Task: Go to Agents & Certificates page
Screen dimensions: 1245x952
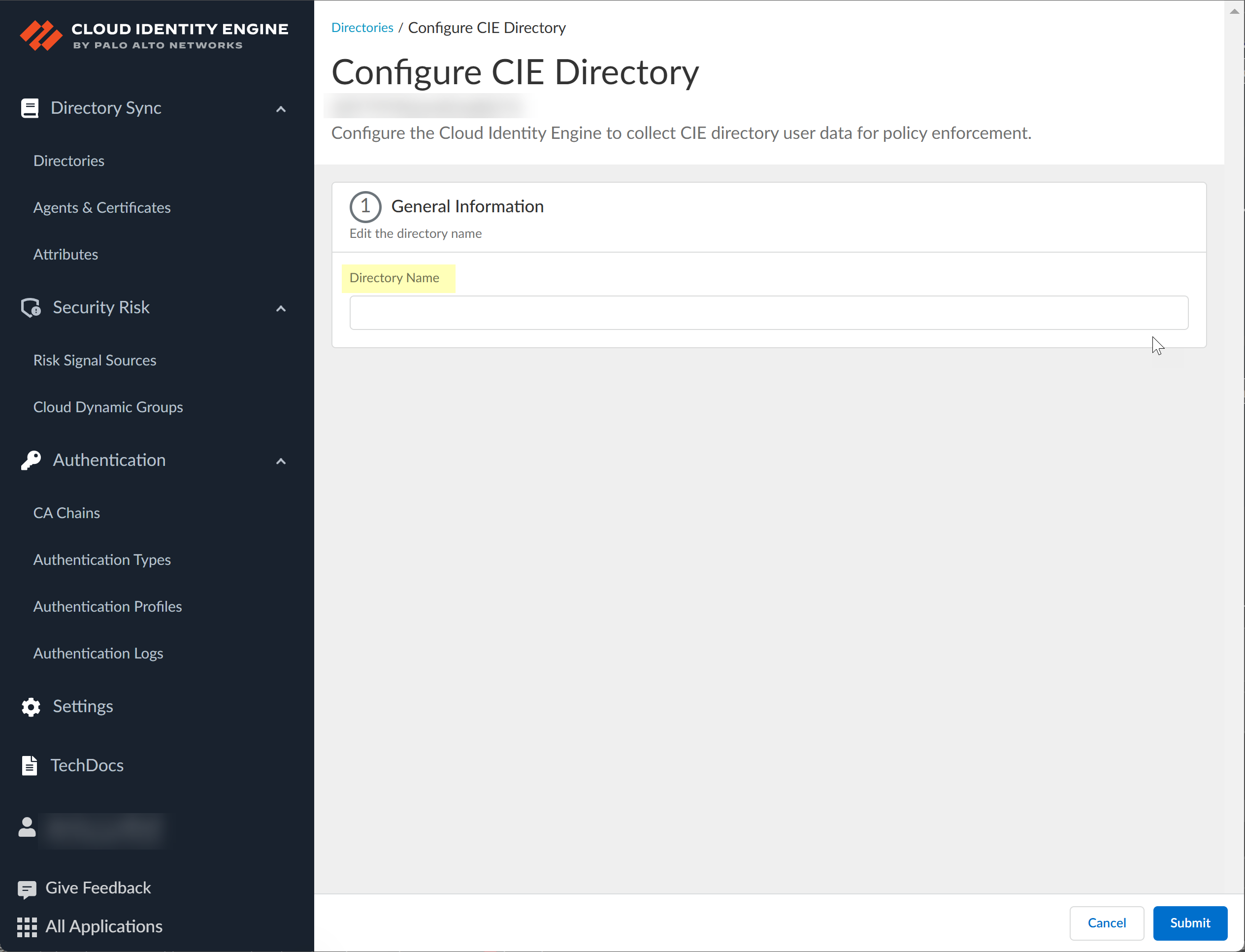Action: [x=102, y=207]
